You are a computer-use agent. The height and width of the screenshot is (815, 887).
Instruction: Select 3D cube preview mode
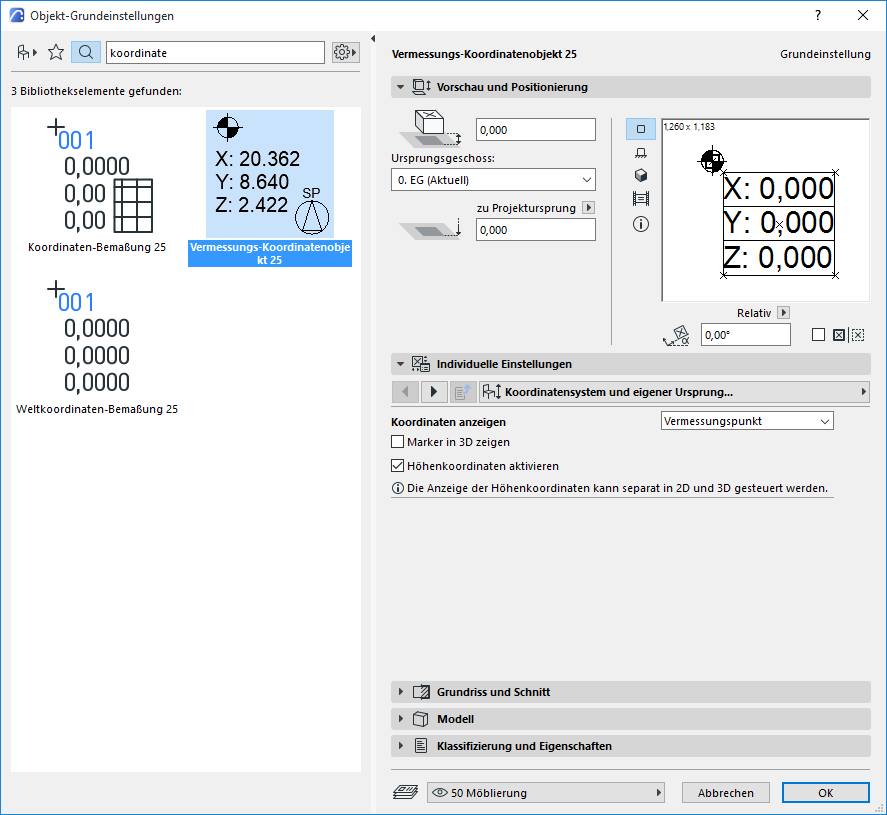(x=641, y=175)
